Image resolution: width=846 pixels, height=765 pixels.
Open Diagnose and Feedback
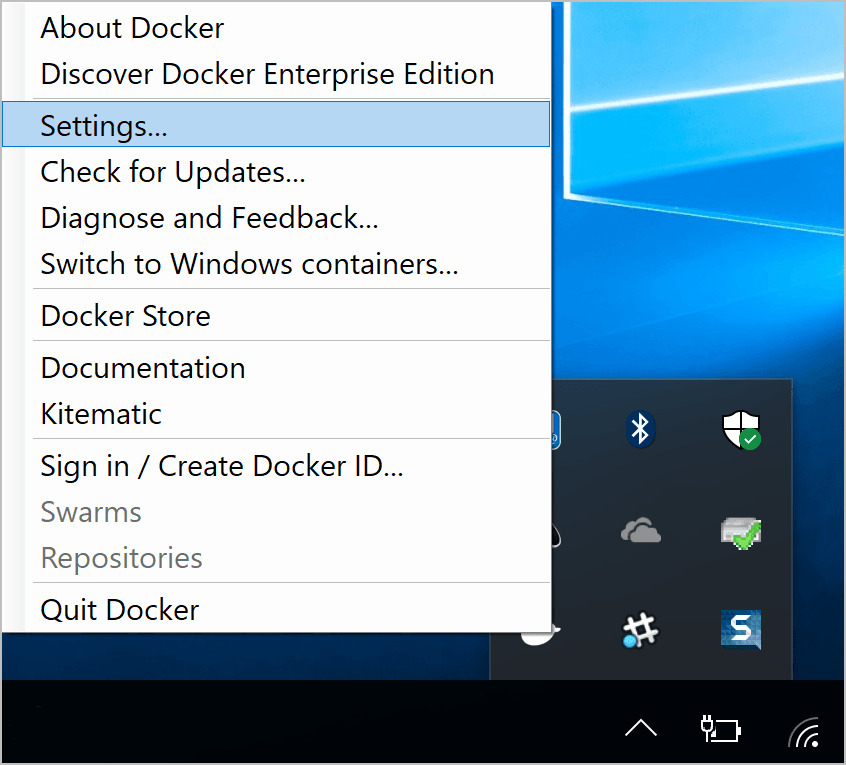point(209,217)
